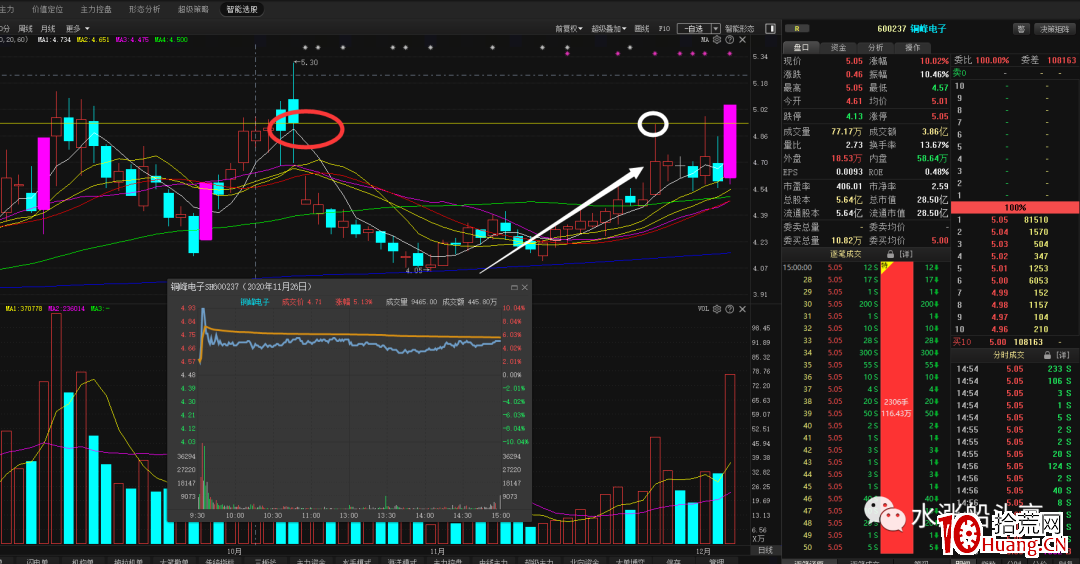Open 逐笔成交 details via 详 link
Image resolution: width=1080 pixels, height=564 pixels.
pos(906,254)
